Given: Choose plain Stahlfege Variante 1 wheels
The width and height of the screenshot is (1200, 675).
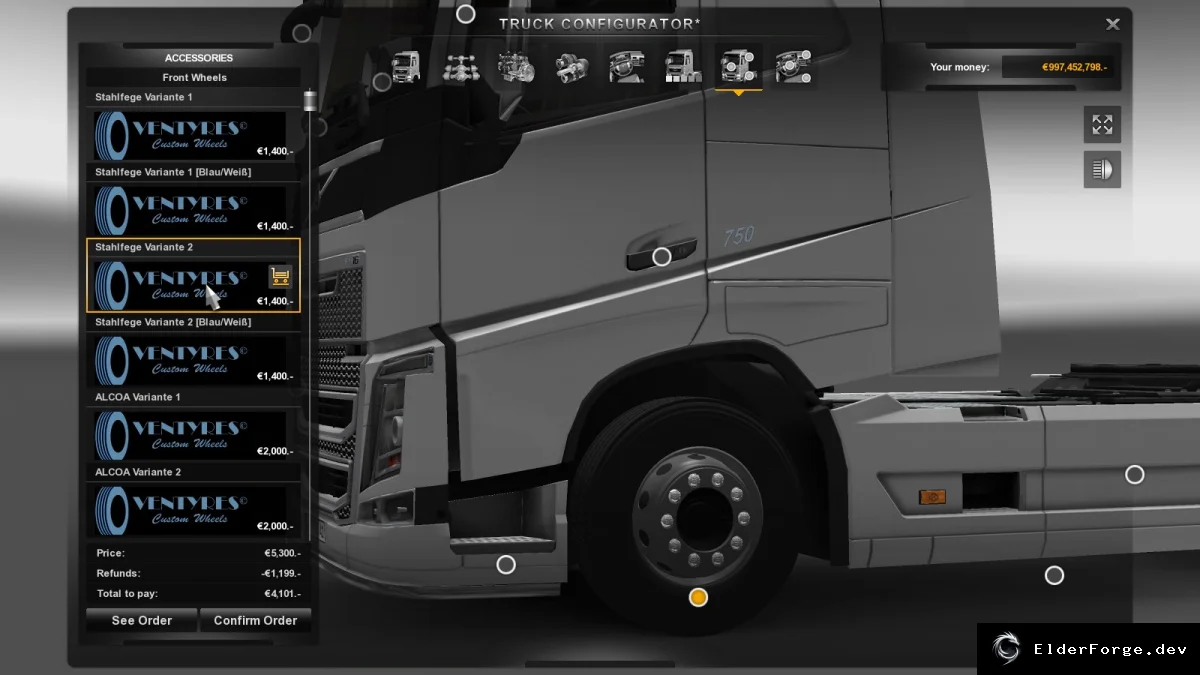Looking at the screenshot, I should pyautogui.click(x=194, y=126).
